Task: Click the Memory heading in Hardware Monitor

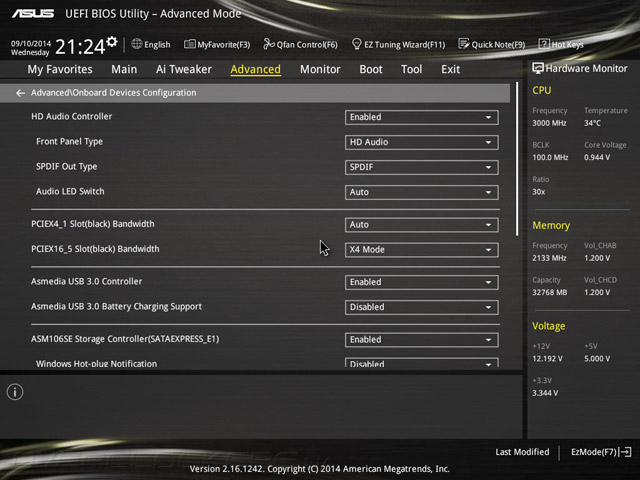Action: pyautogui.click(x=551, y=225)
